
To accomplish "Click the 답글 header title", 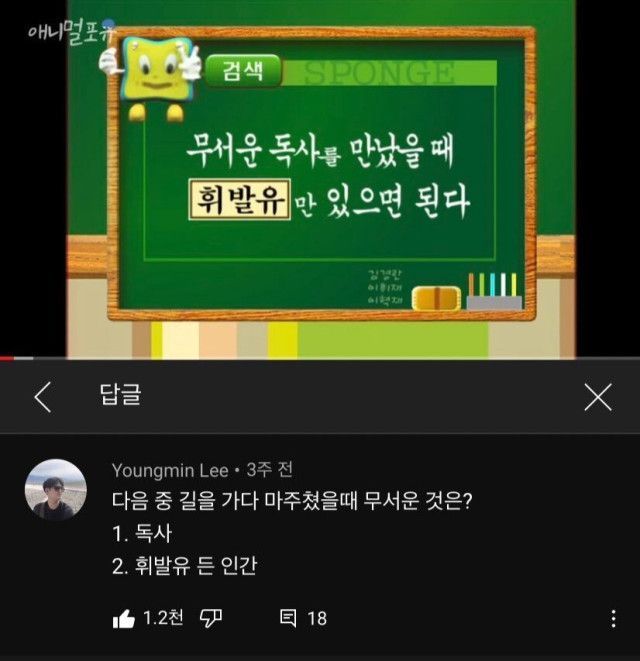I will point(120,395).
